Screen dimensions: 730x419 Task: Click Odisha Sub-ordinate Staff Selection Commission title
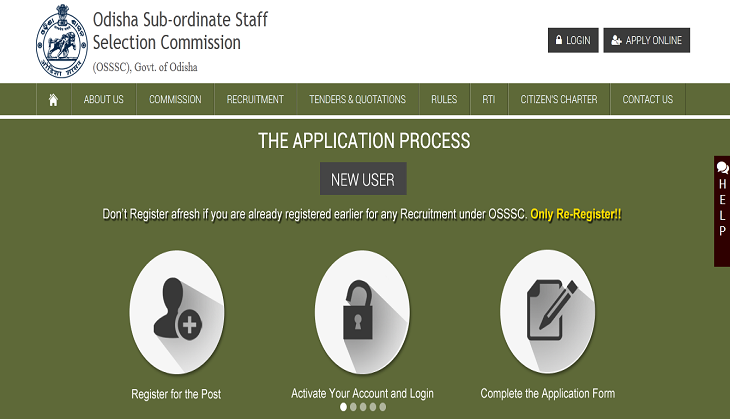click(x=180, y=31)
